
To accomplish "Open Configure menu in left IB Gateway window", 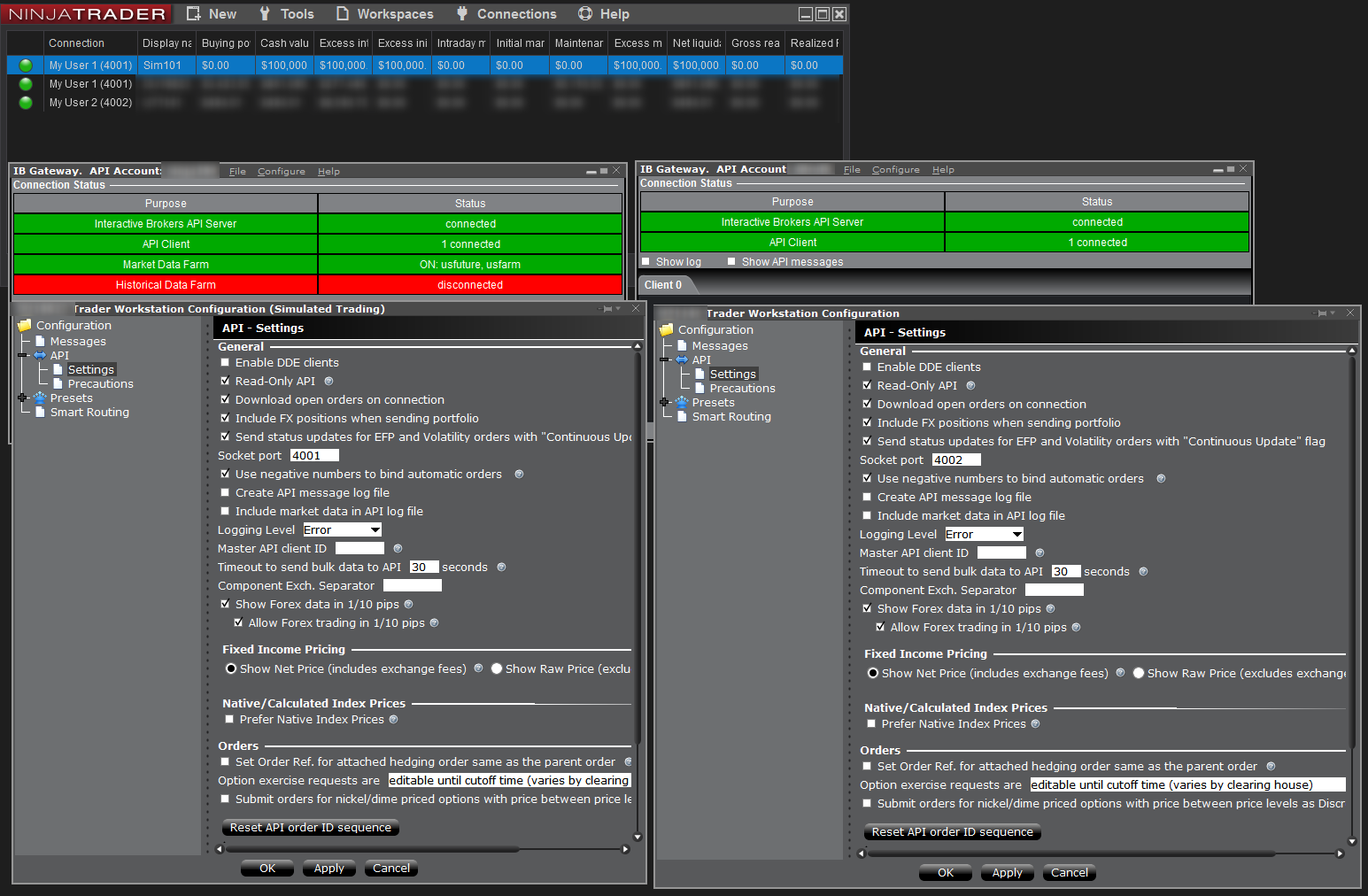I will 282,172.
